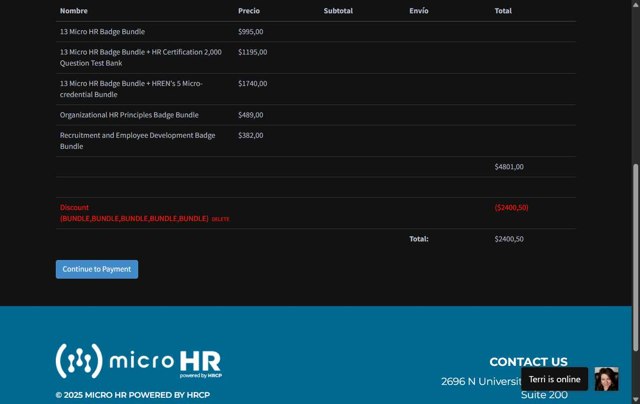Click the ($2400,50) discount amount
Viewport: 640px width, 404px height.
click(511, 207)
